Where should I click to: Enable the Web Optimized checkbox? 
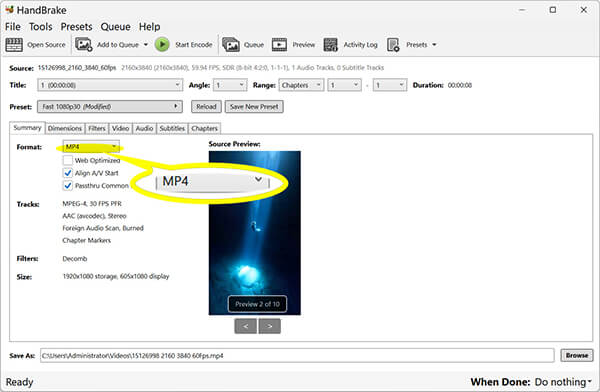coord(68,160)
